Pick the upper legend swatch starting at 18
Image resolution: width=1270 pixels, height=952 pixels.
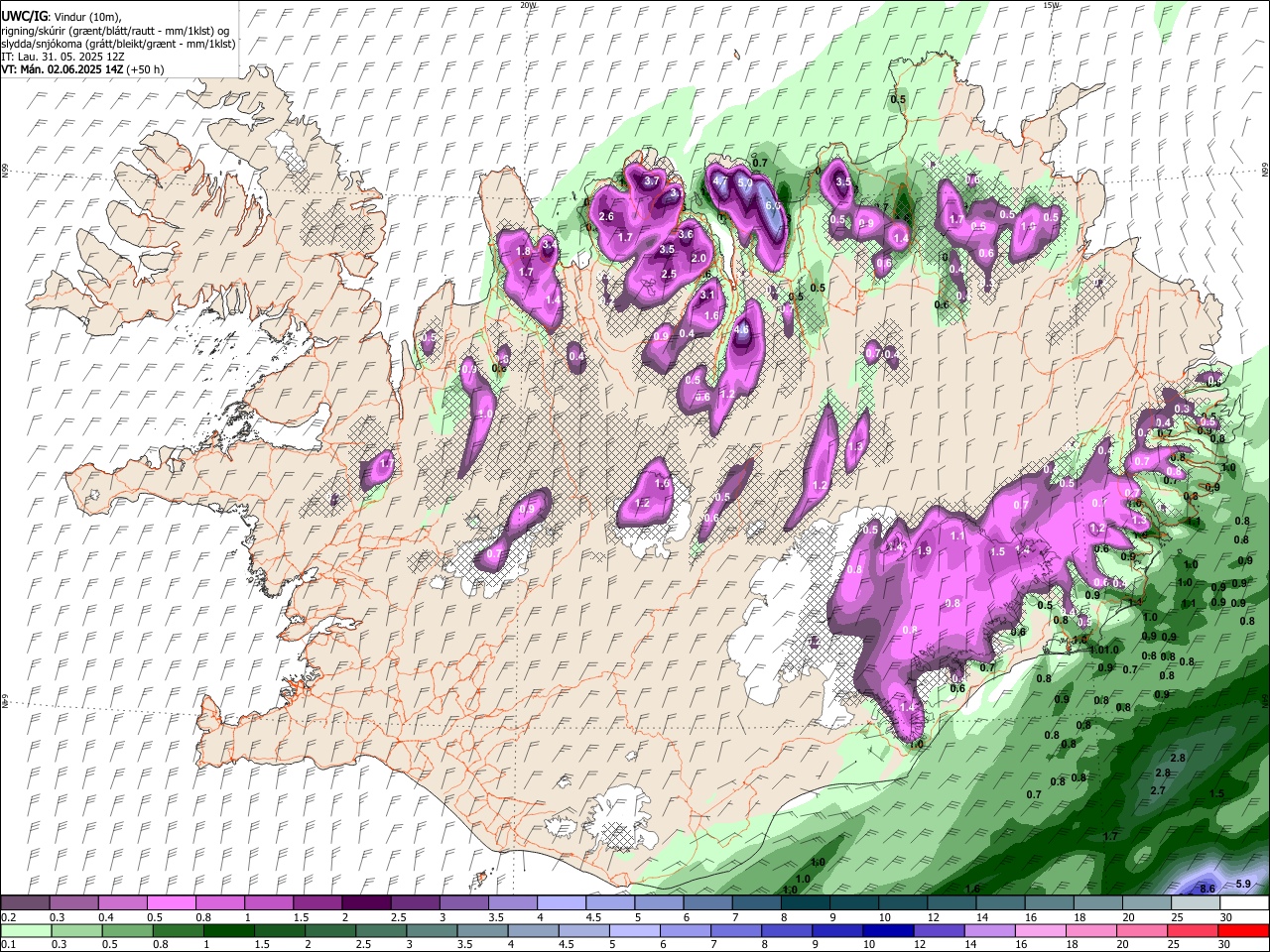1096,903
